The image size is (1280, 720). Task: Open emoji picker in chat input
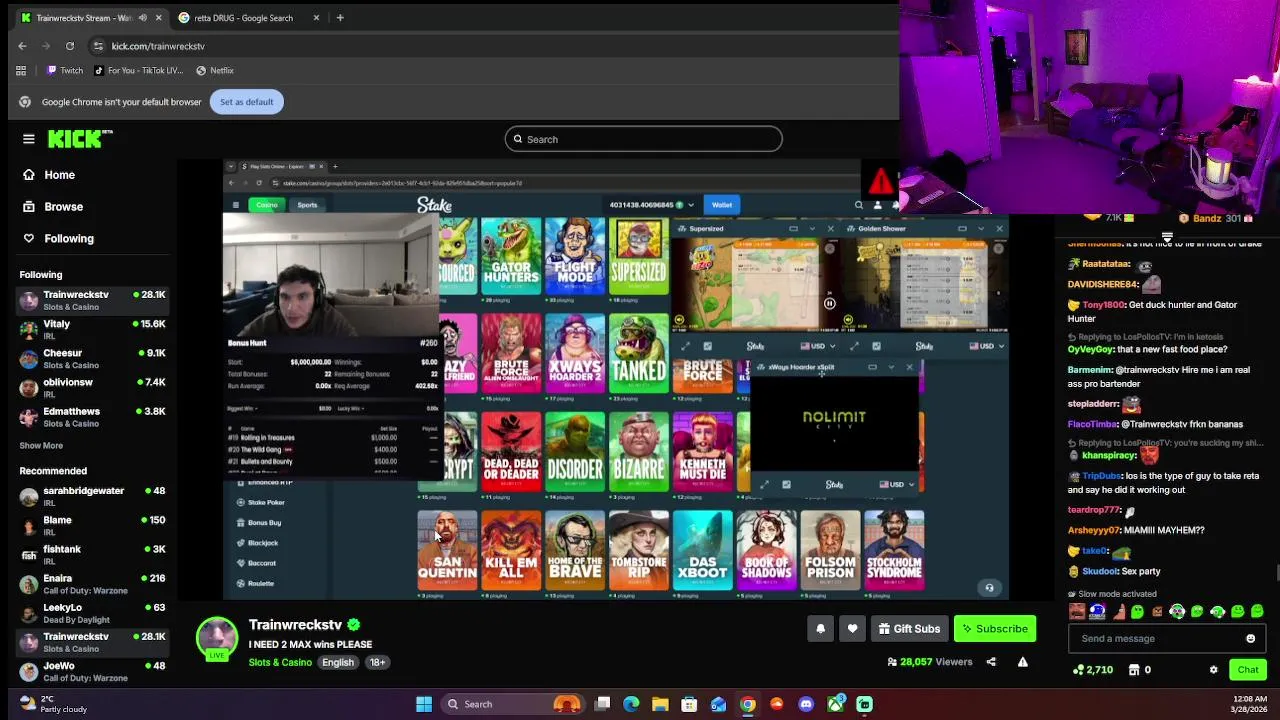tap(1250, 639)
